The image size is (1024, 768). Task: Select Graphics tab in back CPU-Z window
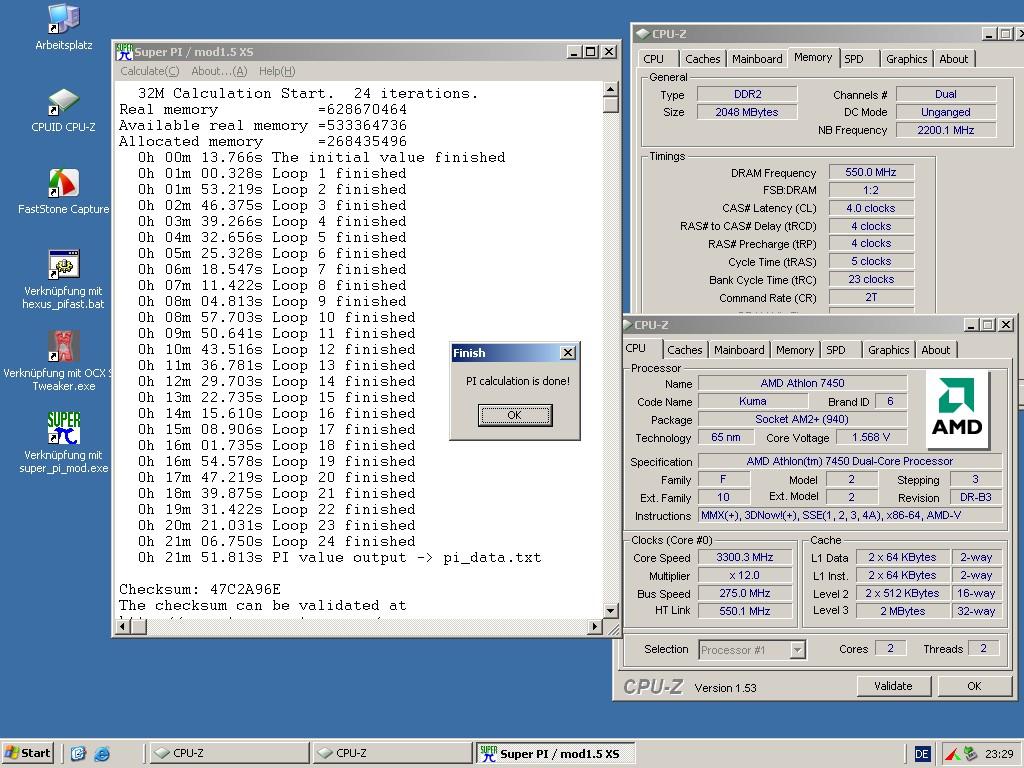906,59
